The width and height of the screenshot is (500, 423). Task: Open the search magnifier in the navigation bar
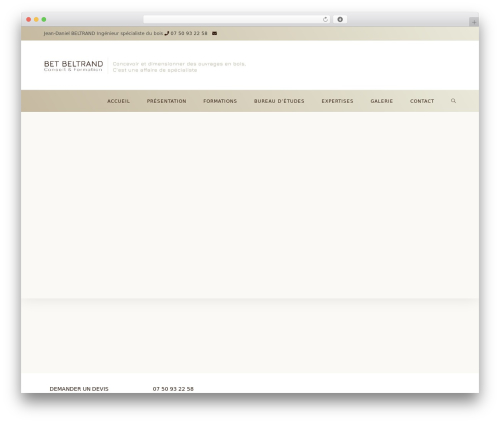coord(453,101)
